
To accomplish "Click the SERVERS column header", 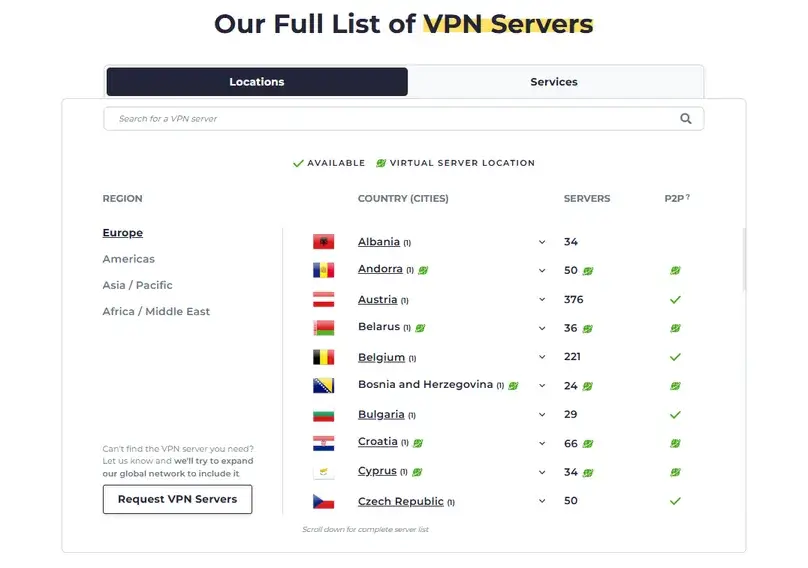I will point(587,198).
